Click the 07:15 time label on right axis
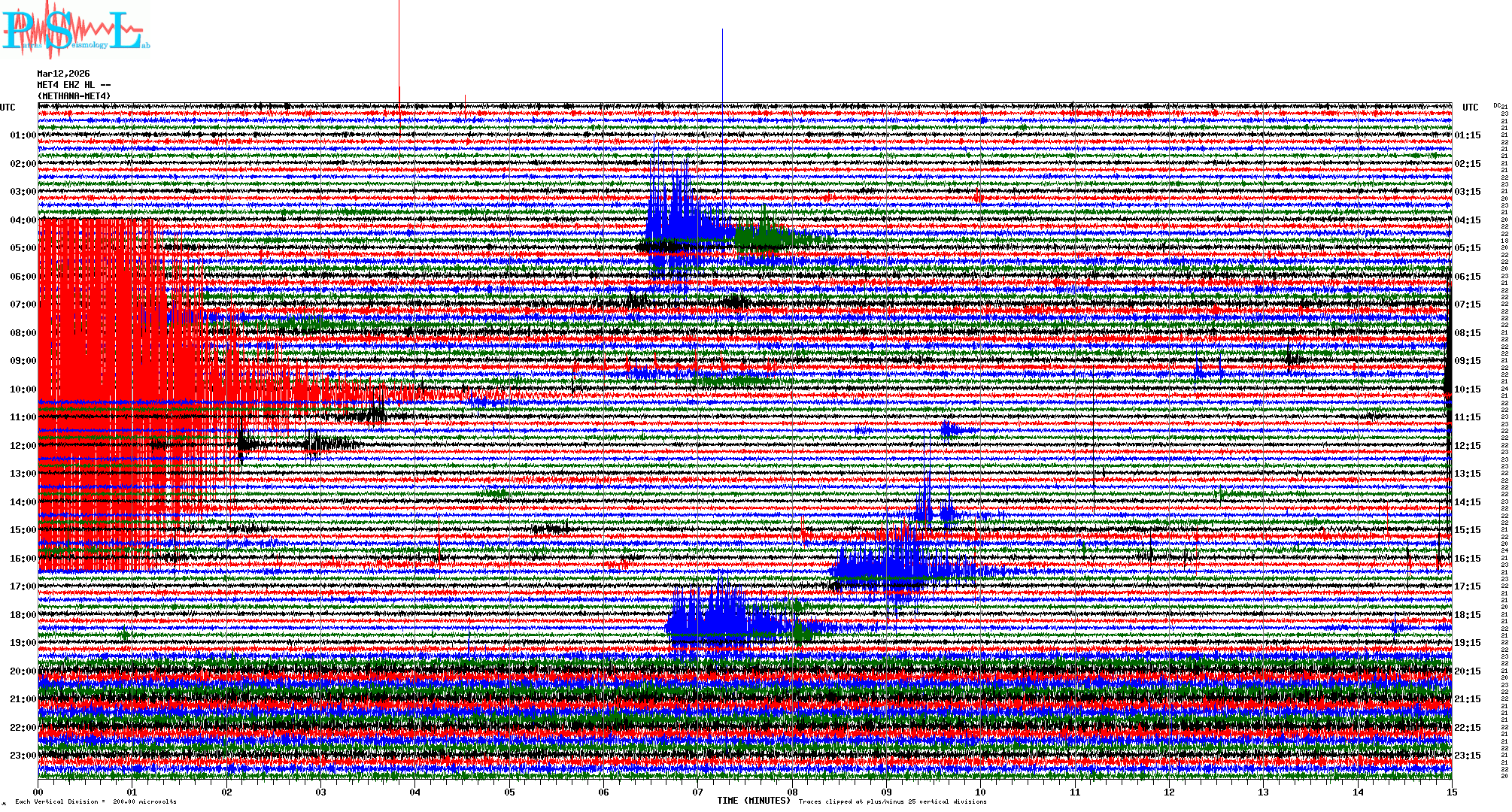1512x812 pixels. [1468, 304]
